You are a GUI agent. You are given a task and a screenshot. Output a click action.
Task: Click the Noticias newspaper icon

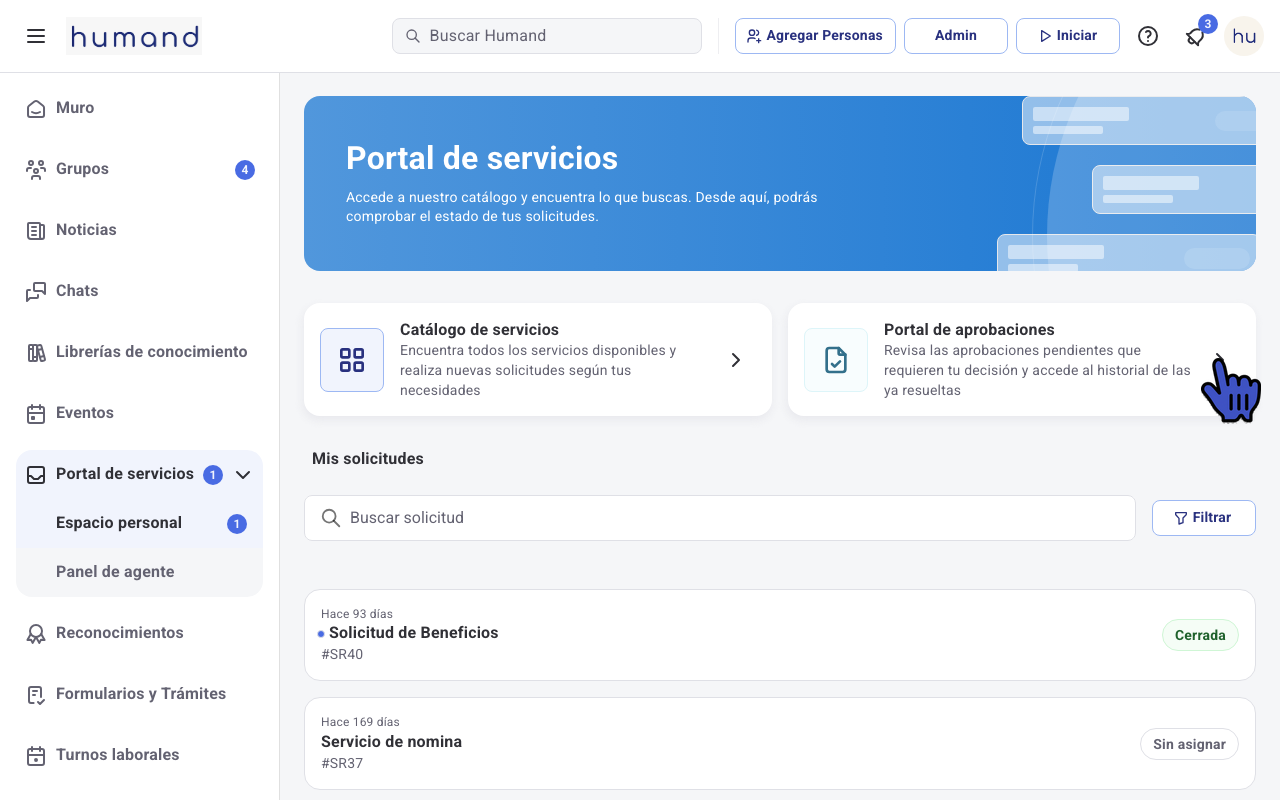coord(36,230)
